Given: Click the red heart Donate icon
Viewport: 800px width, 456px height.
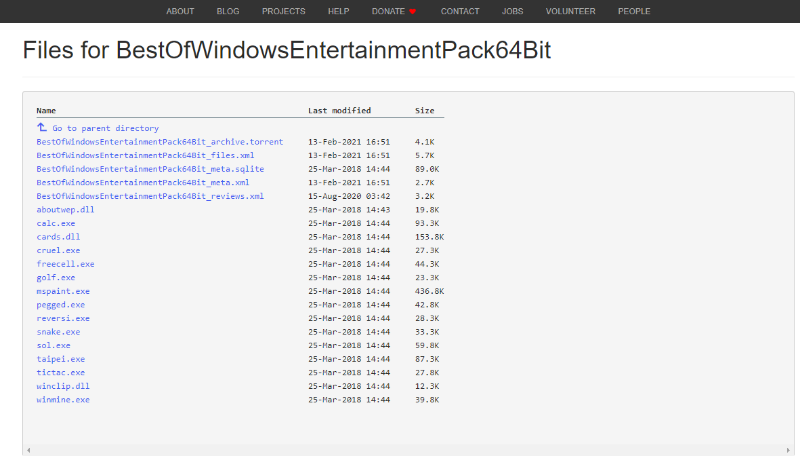Looking at the screenshot, I should (x=412, y=12).
